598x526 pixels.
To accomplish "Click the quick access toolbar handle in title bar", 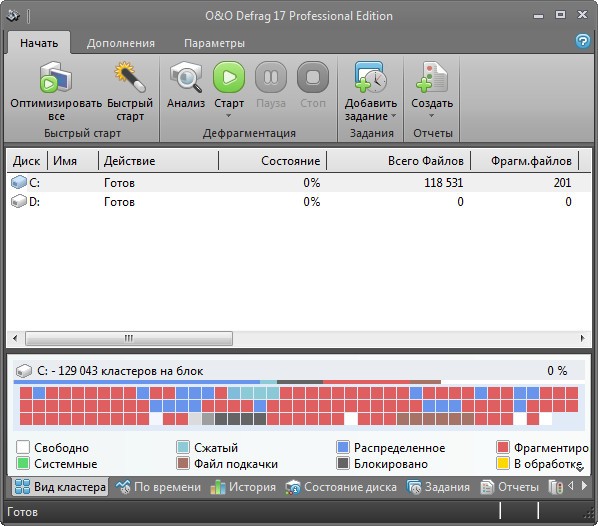I will click(x=29, y=16).
